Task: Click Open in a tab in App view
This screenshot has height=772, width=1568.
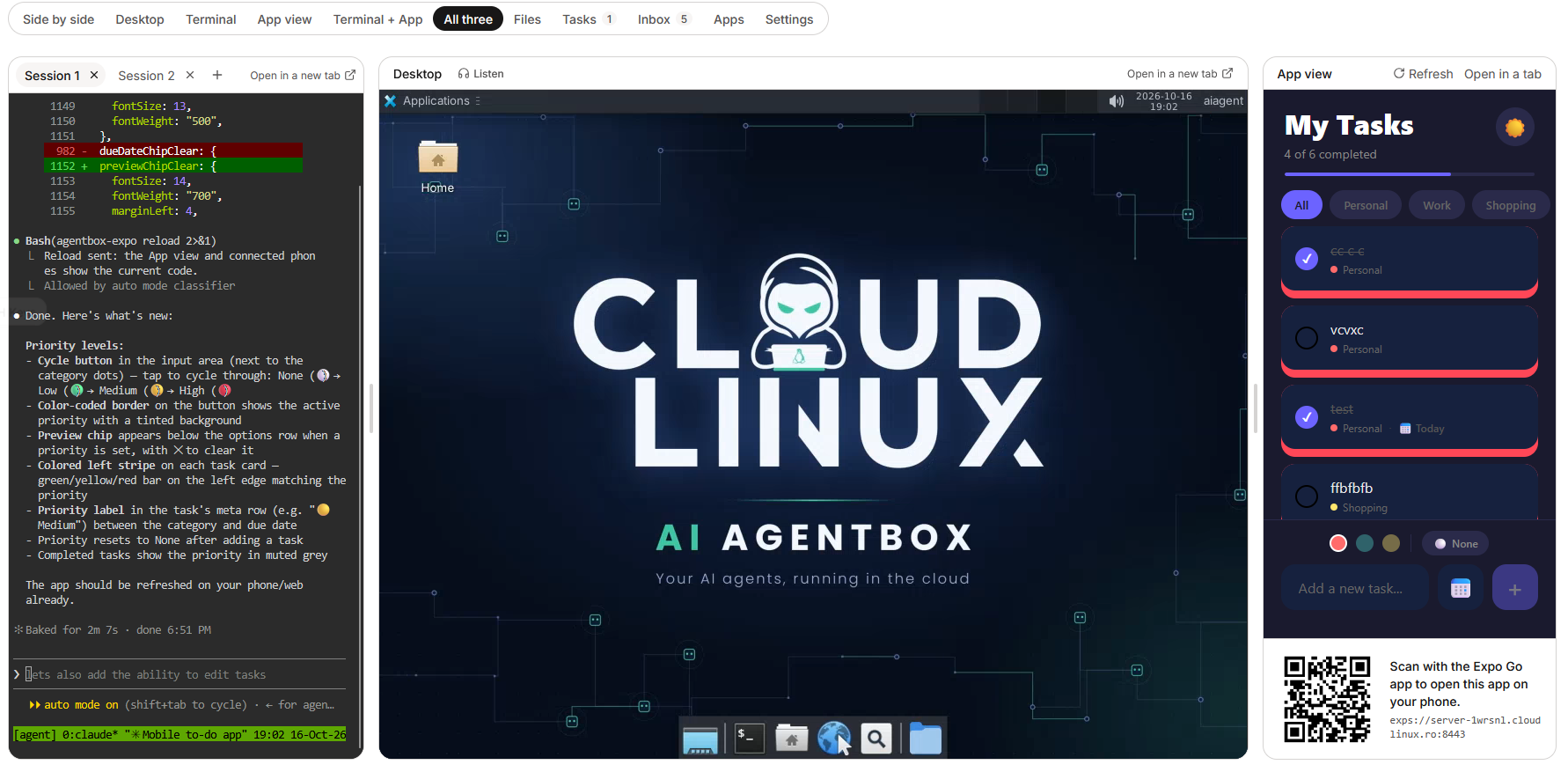Action: (1502, 74)
